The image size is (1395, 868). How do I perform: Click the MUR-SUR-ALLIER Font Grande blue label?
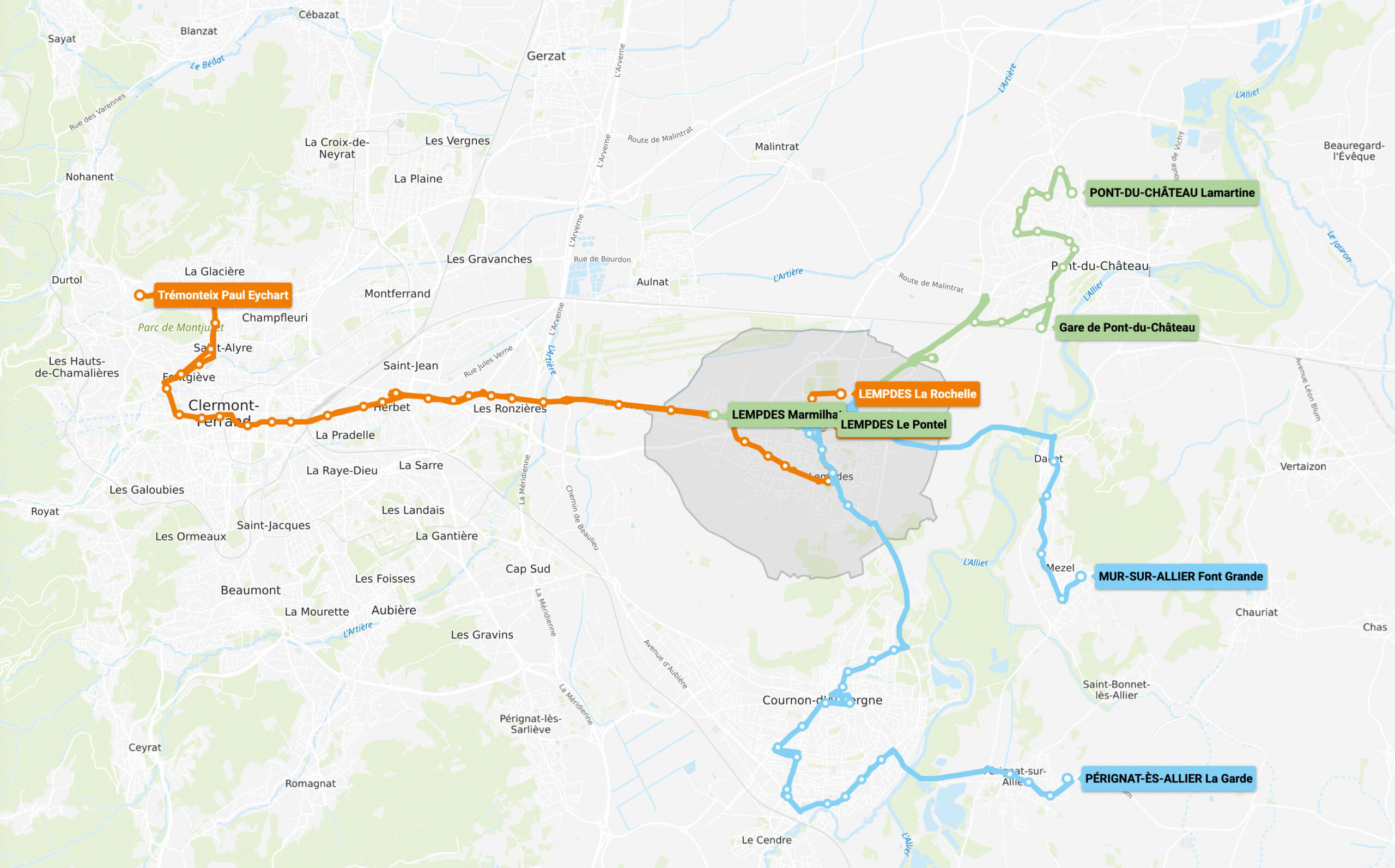click(1180, 576)
